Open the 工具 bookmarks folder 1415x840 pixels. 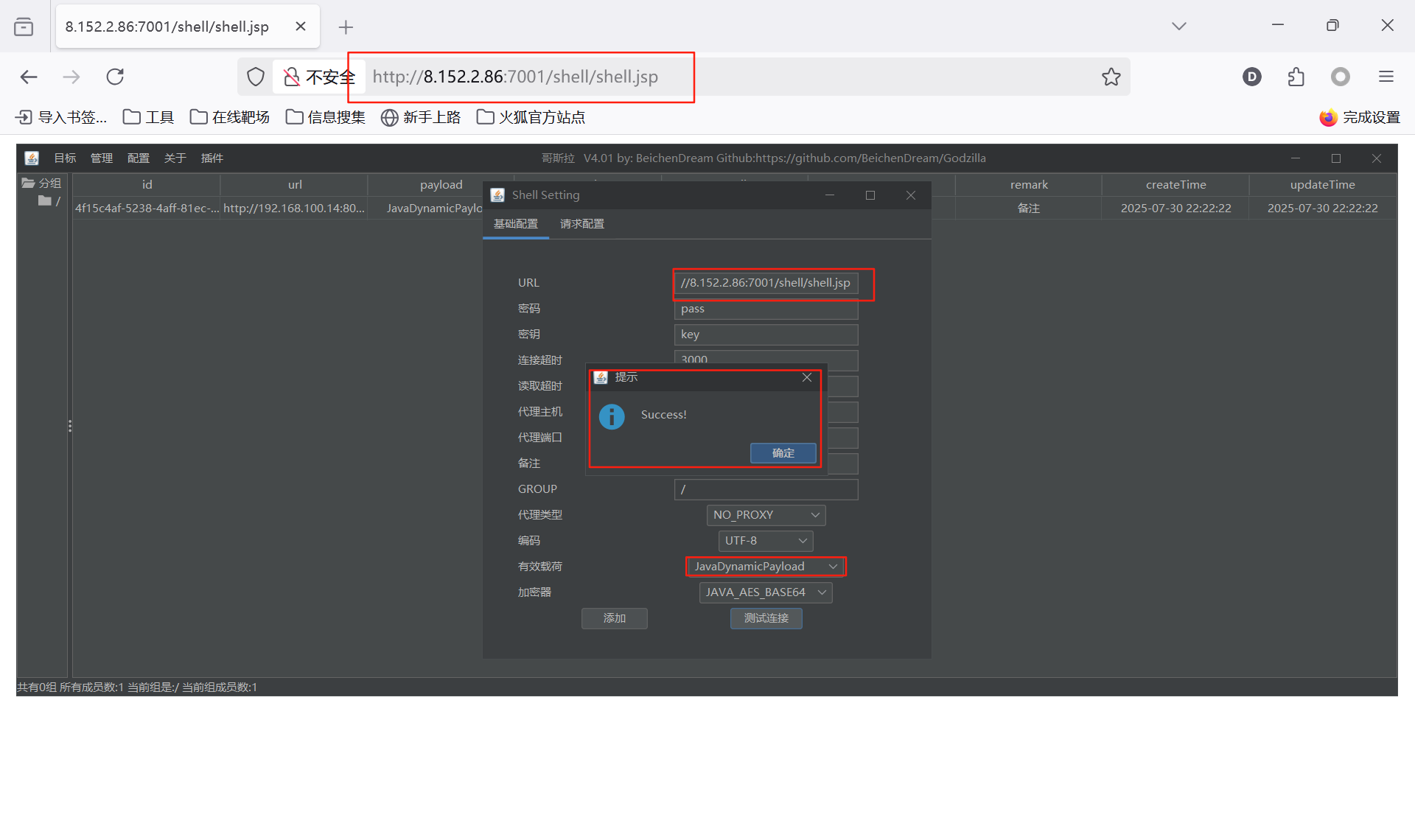click(x=148, y=117)
